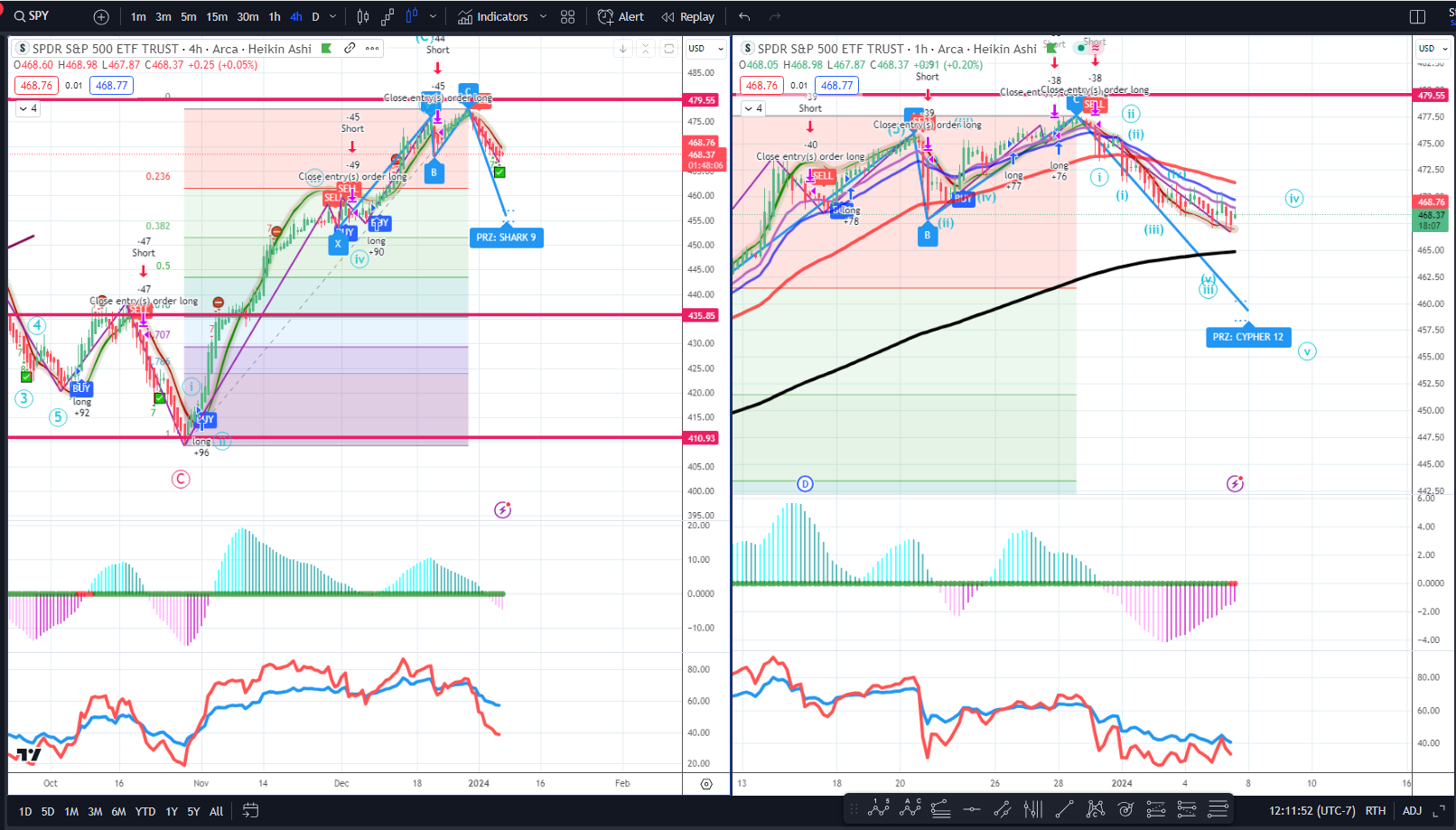Set date range to YTD
Screen dimensions: 1456x830
coord(145,811)
